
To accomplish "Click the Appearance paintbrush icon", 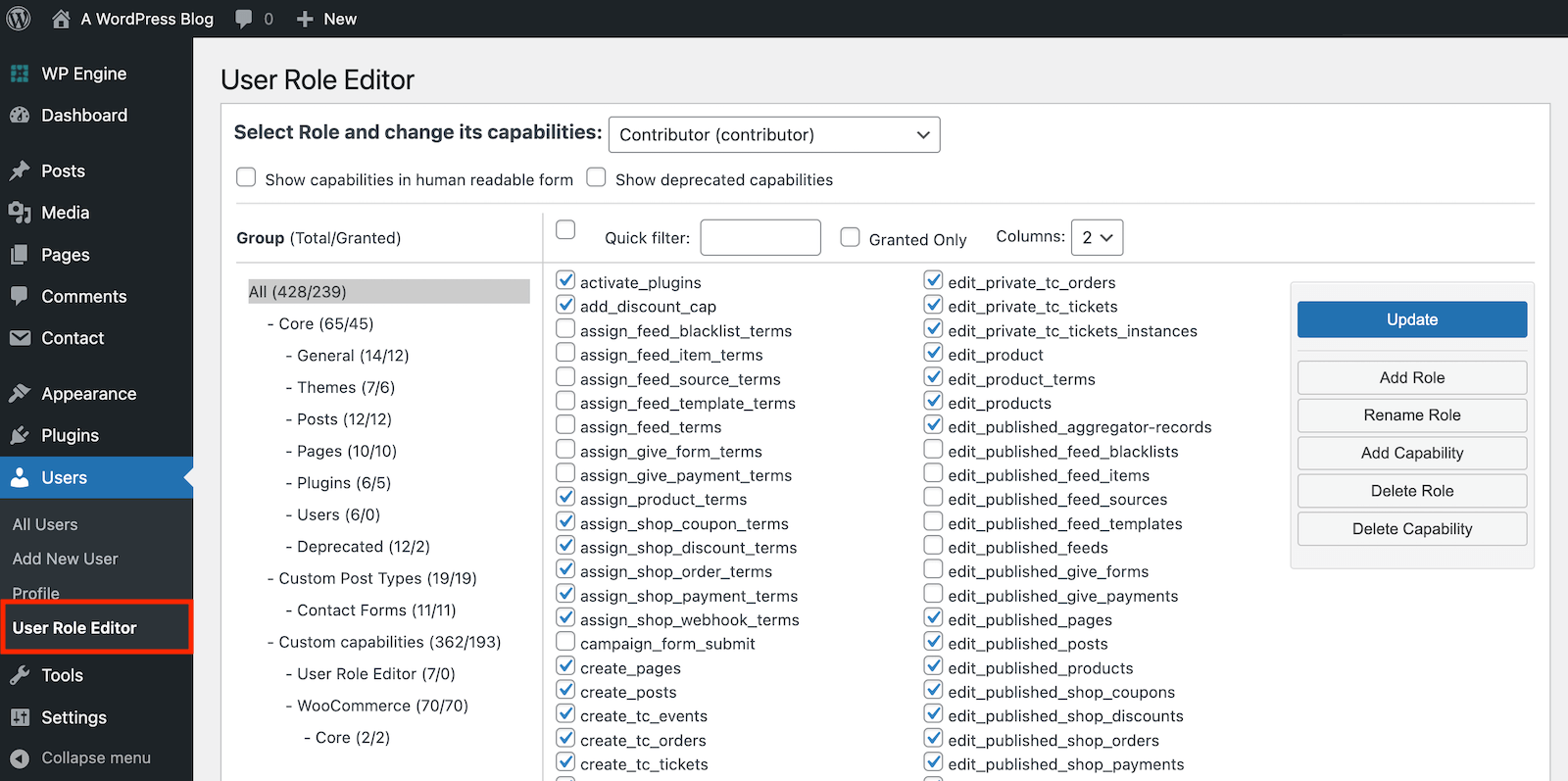I will click(x=20, y=394).
